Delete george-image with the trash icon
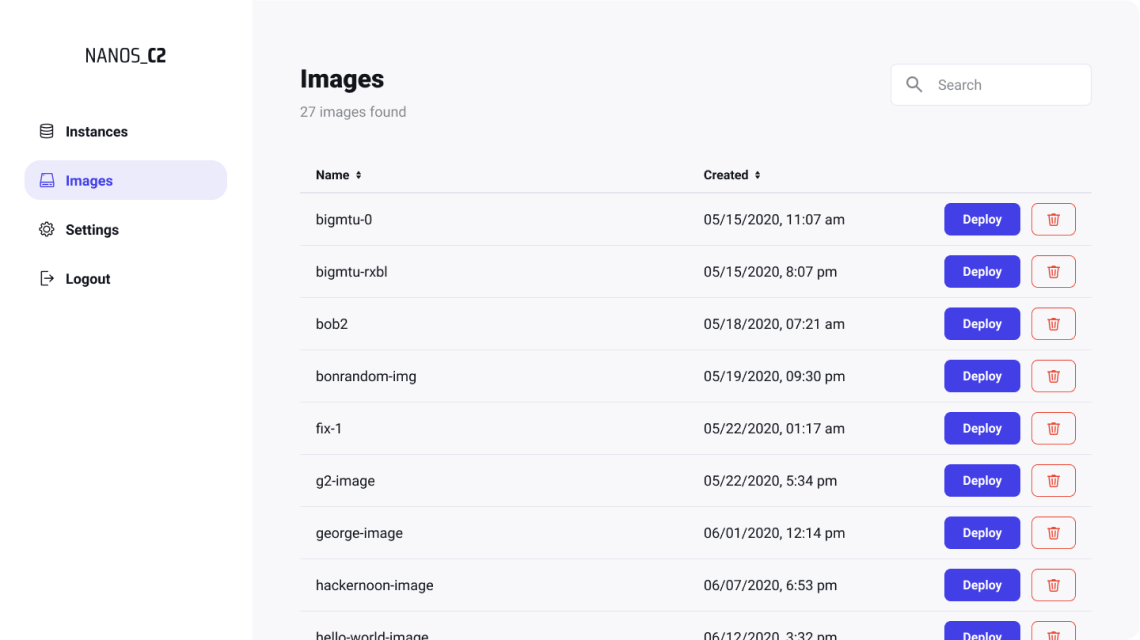Viewport: 1140px width, 640px height. [1053, 533]
